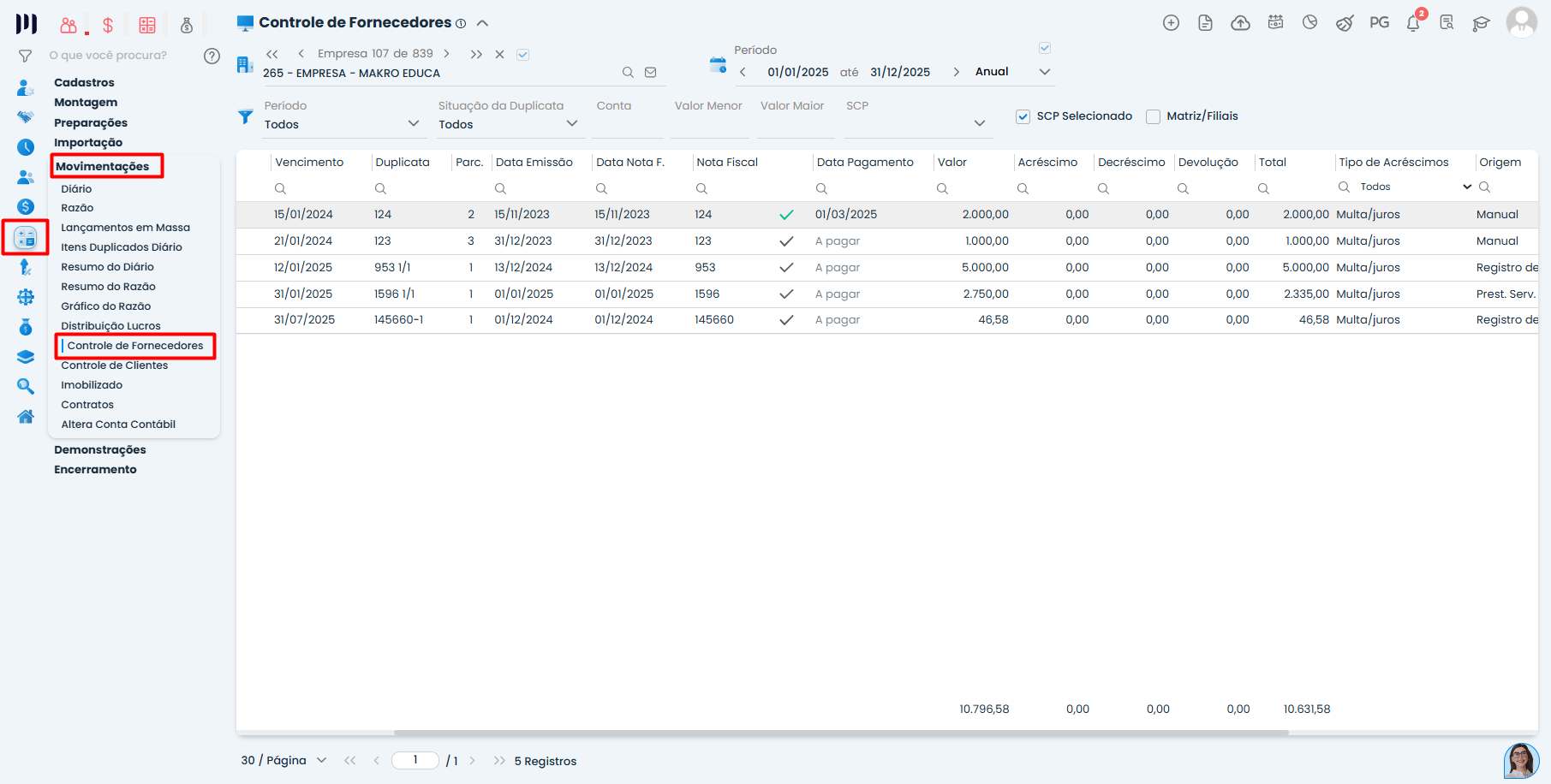Image resolution: width=1551 pixels, height=784 pixels.
Task: Click the PG icon in top toolbar
Action: tap(1379, 23)
